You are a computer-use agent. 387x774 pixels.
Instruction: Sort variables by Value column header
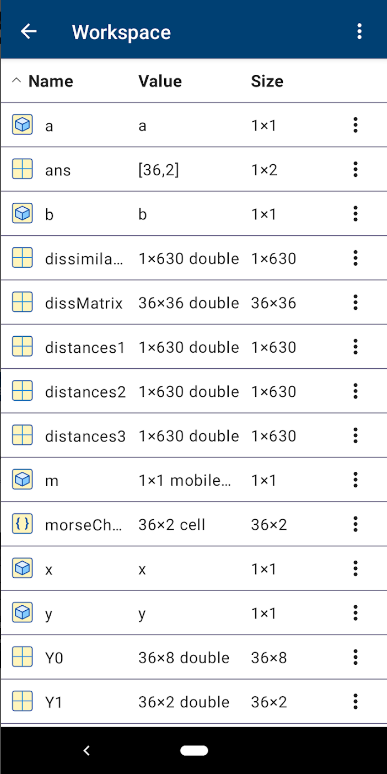(x=160, y=81)
